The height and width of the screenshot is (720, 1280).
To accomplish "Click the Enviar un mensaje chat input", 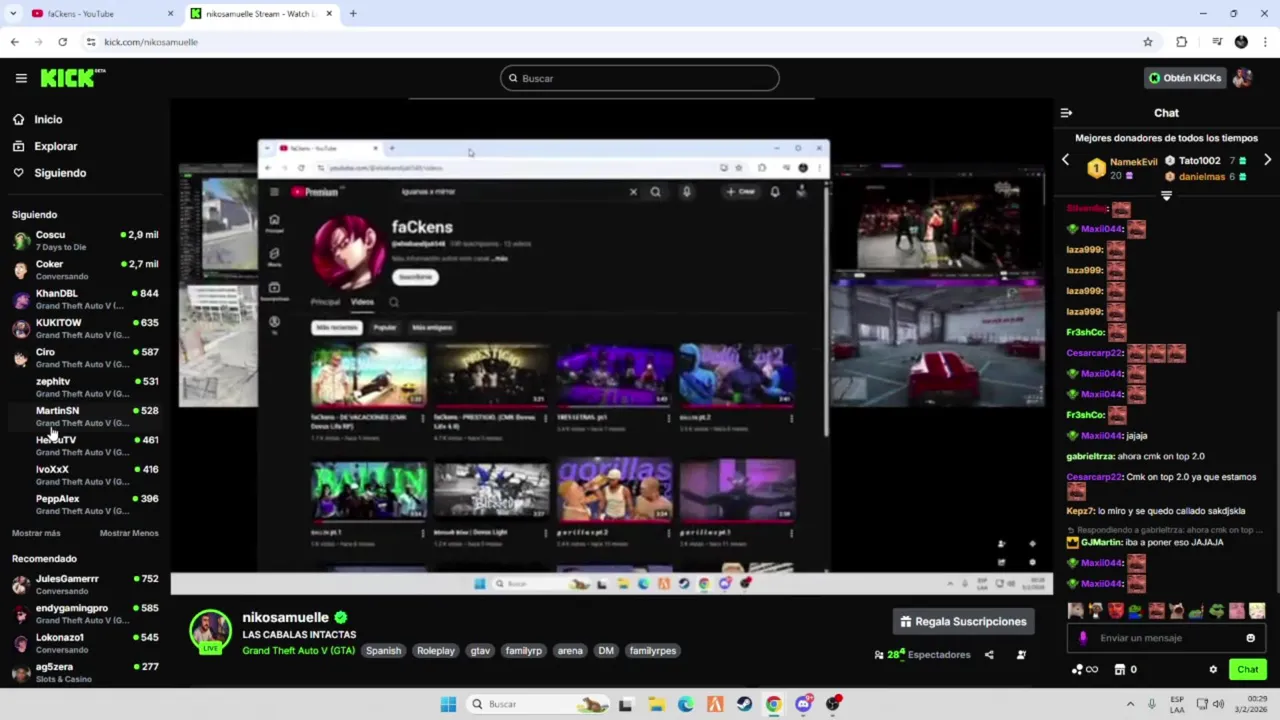I will point(1165,638).
